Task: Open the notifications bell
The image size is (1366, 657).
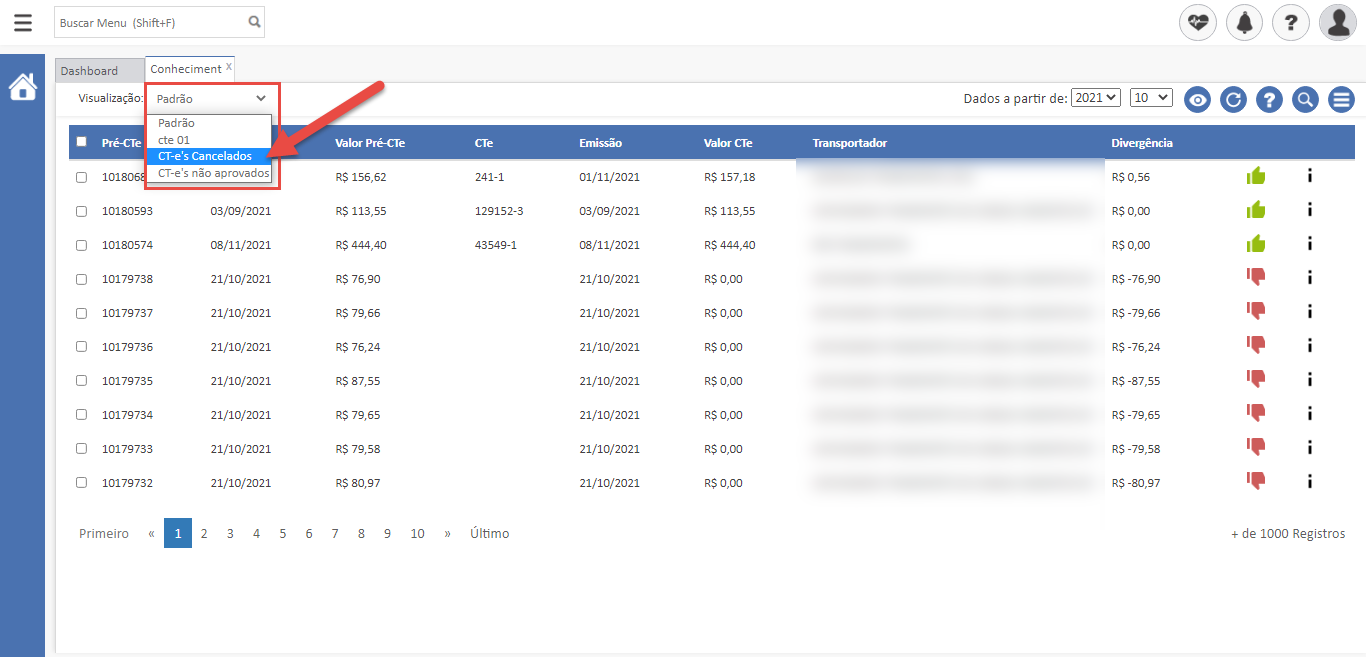Action: (x=1244, y=22)
